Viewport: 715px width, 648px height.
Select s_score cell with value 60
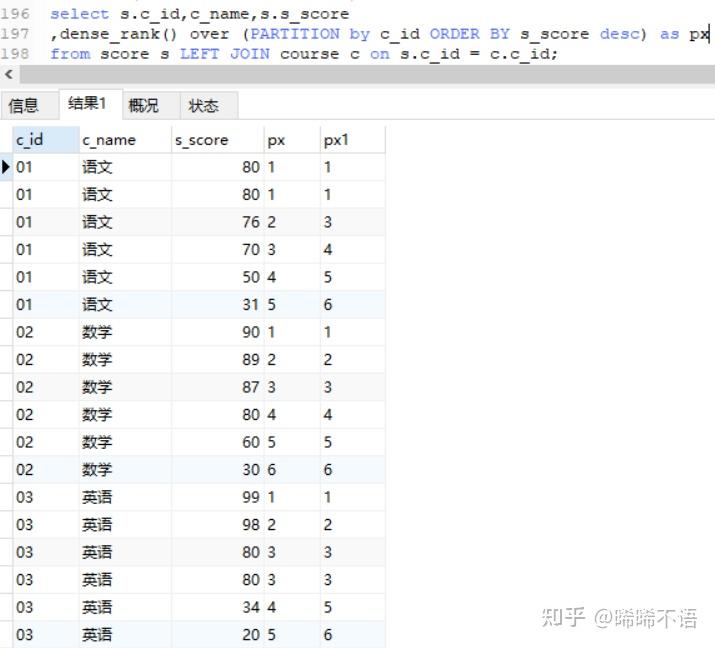[x=218, y=442]
